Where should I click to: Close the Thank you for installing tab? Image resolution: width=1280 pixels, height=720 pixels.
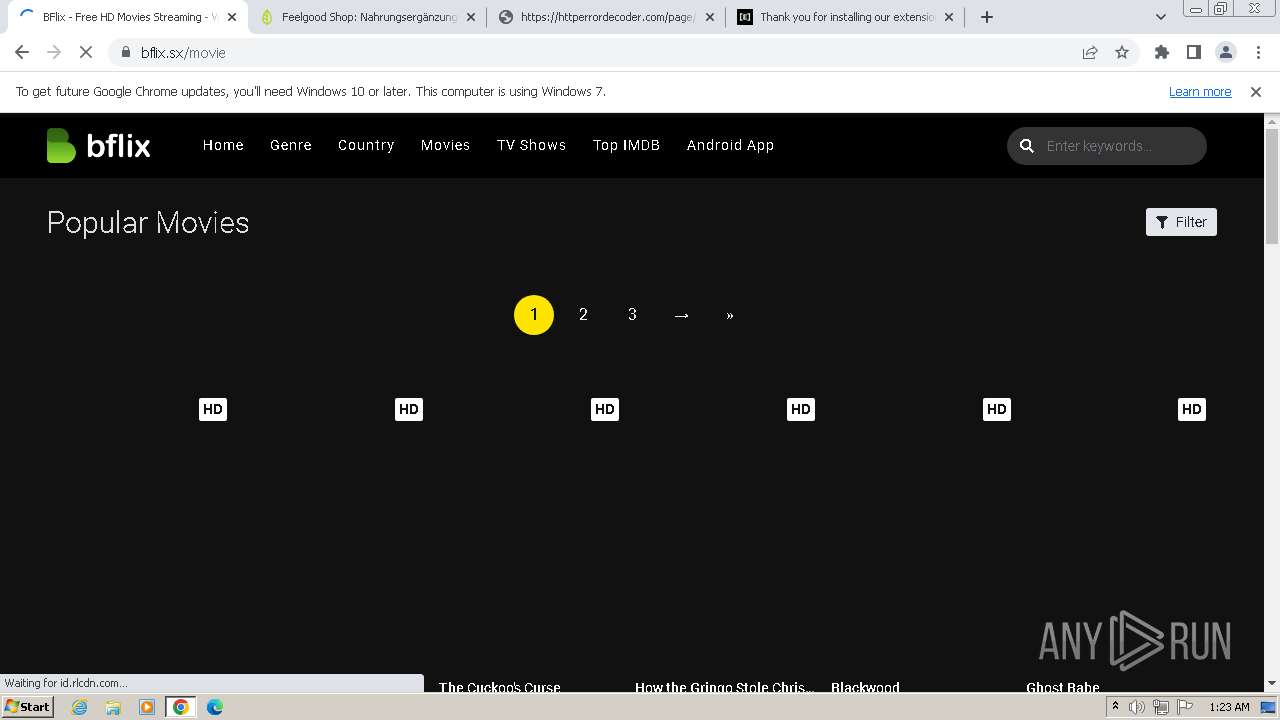(949, 17)
